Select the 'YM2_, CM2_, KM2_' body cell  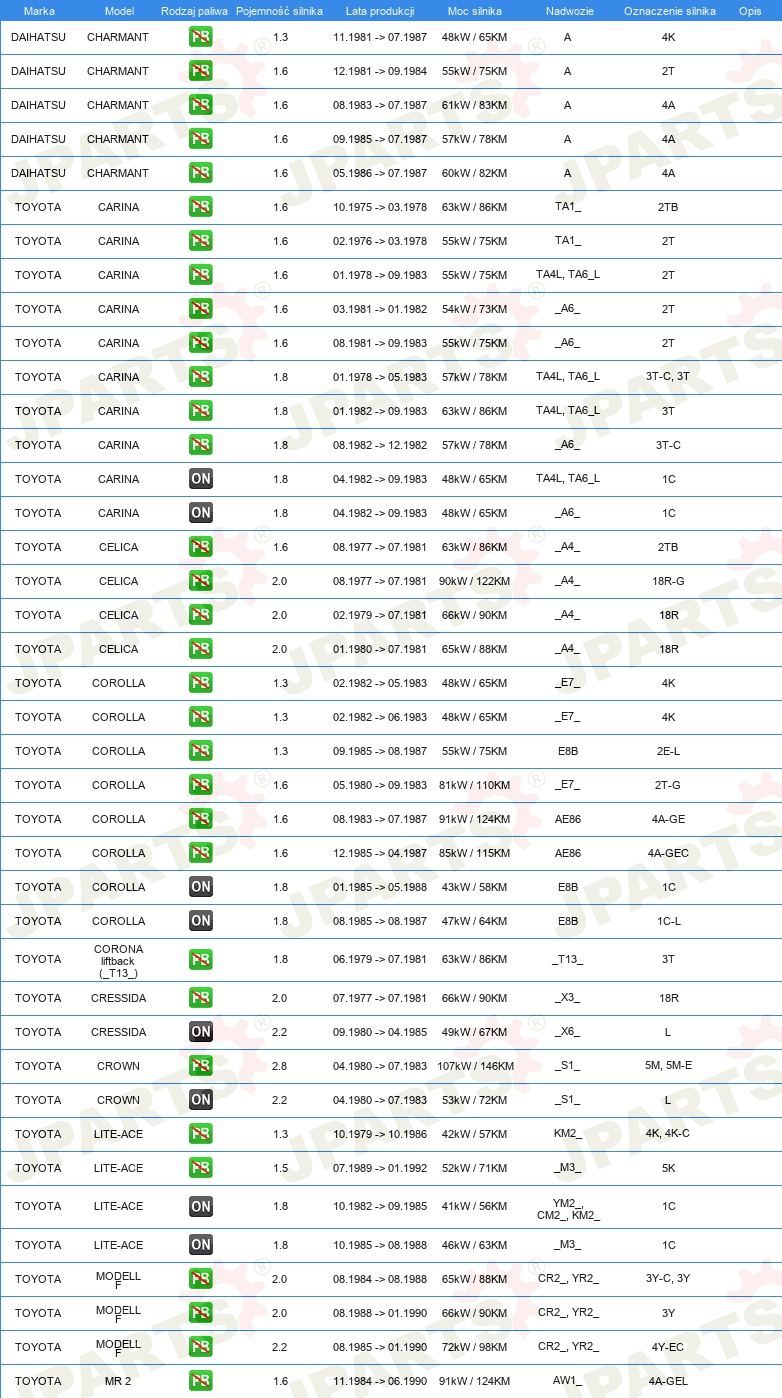click(x=568, y=1211)
